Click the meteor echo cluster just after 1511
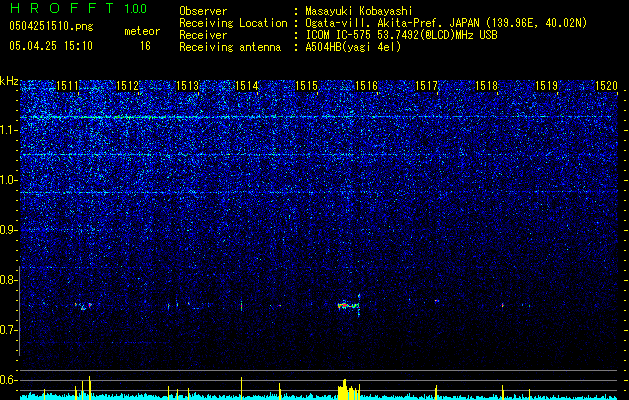 (x=83, y=306)
